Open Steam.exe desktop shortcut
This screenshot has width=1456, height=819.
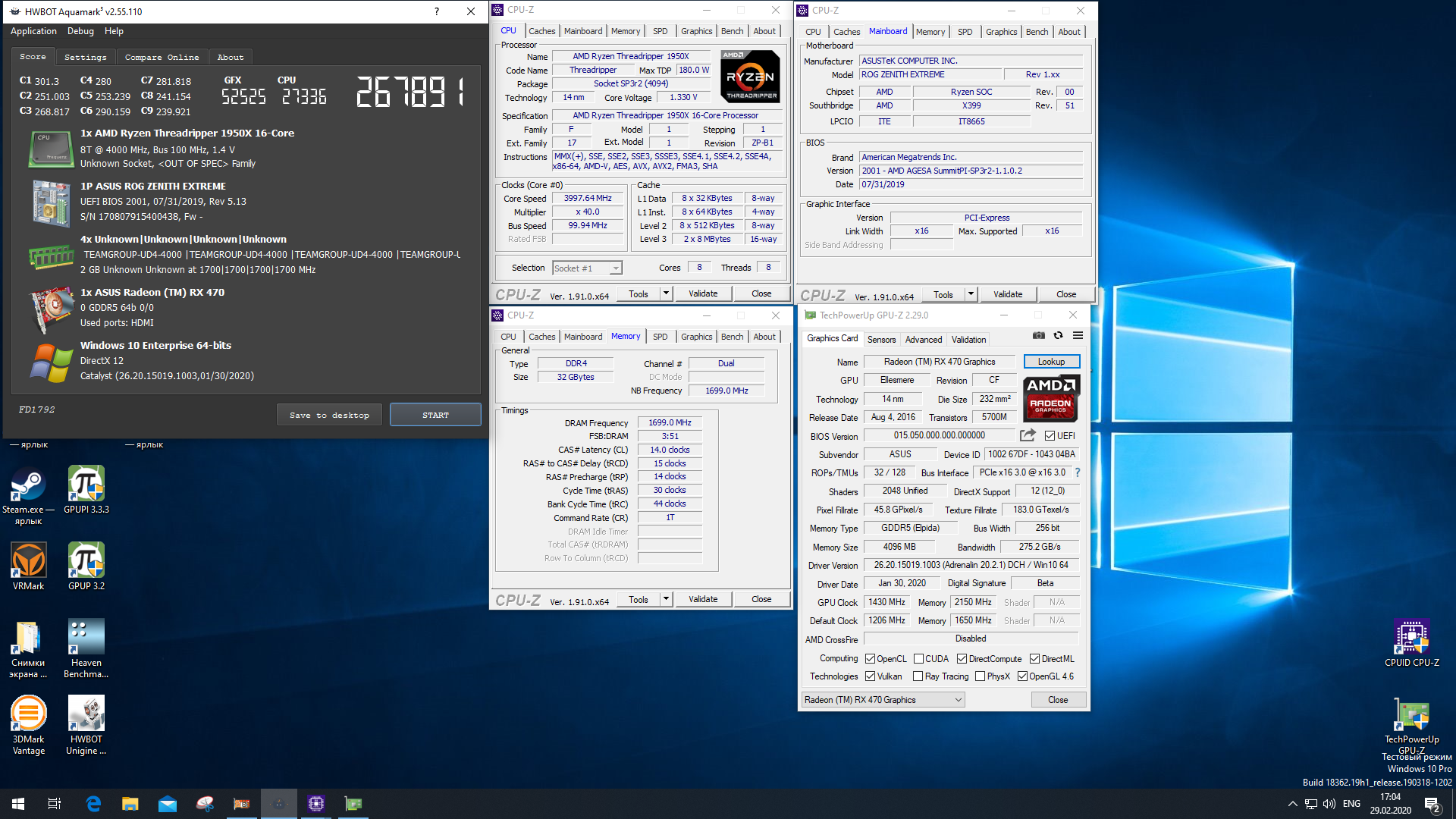point(28,496)
